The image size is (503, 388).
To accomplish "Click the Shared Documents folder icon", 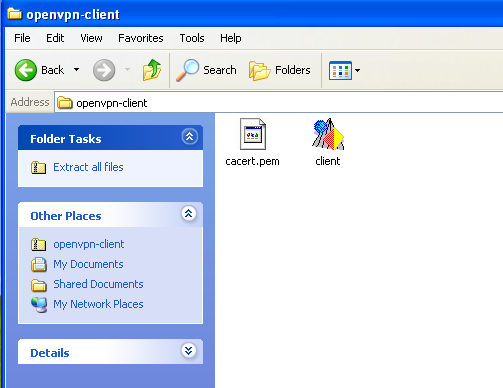I will [x=39, y=285].
